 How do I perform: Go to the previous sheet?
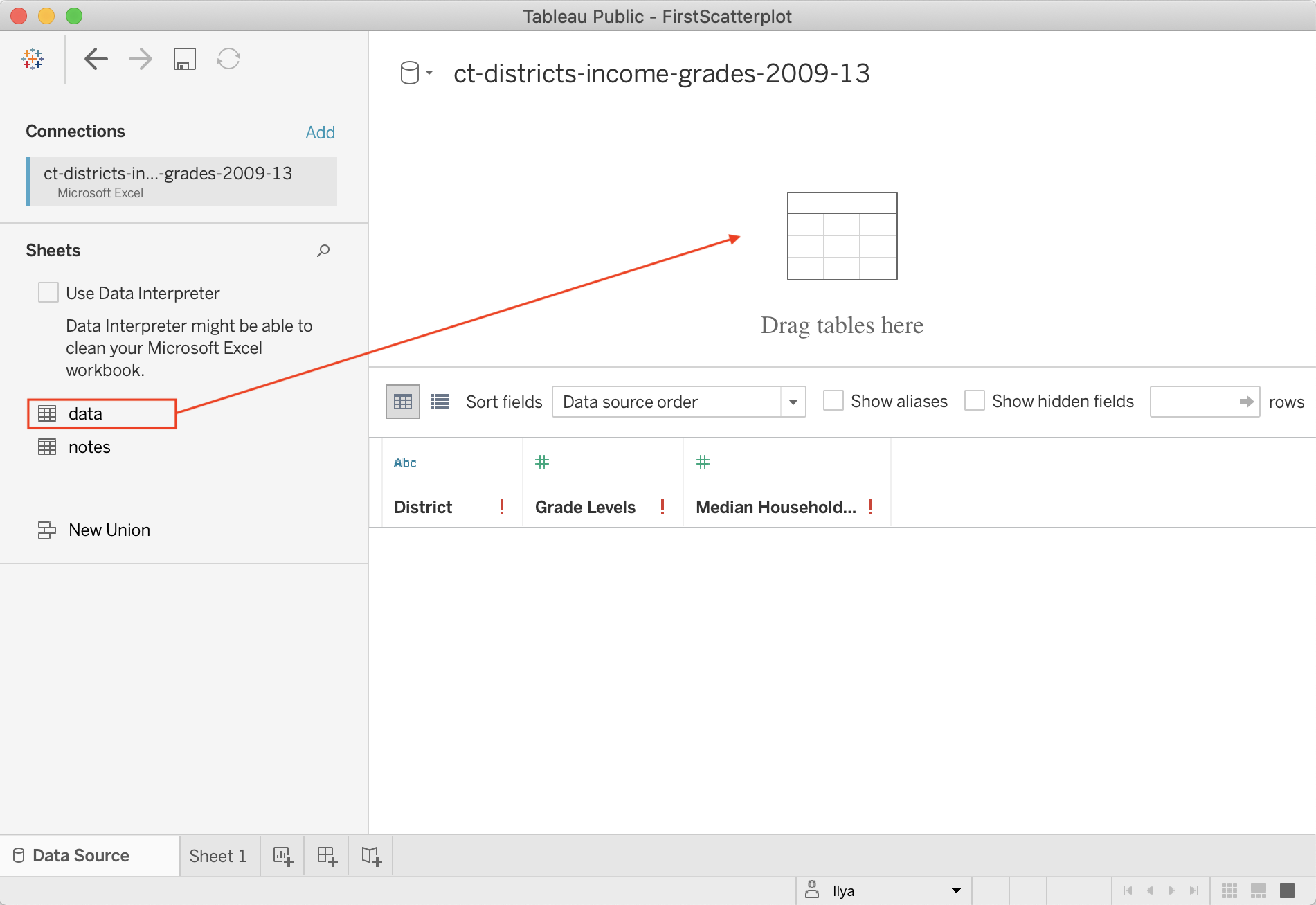coord(1150,890)
